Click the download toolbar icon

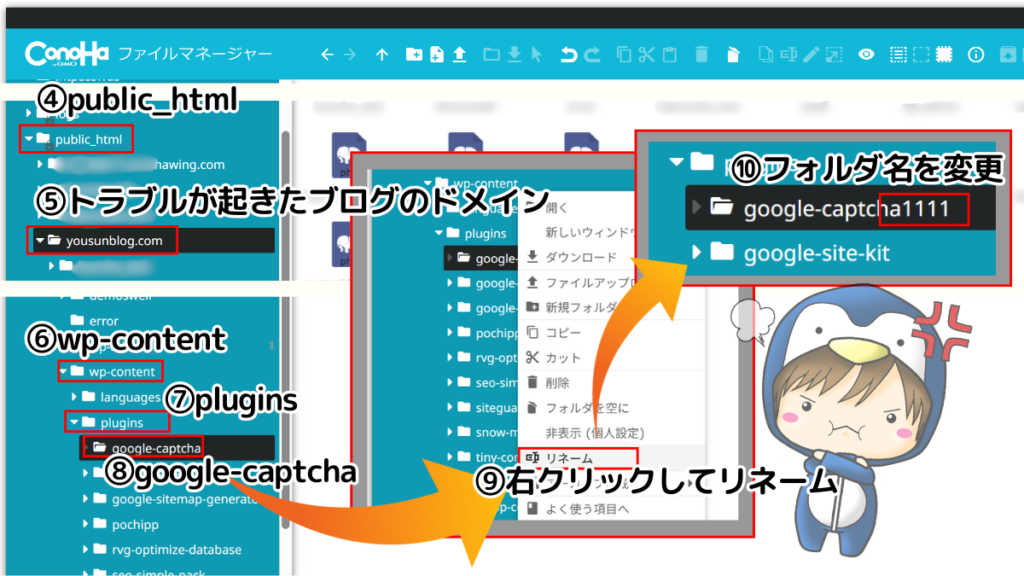(515, 54)
